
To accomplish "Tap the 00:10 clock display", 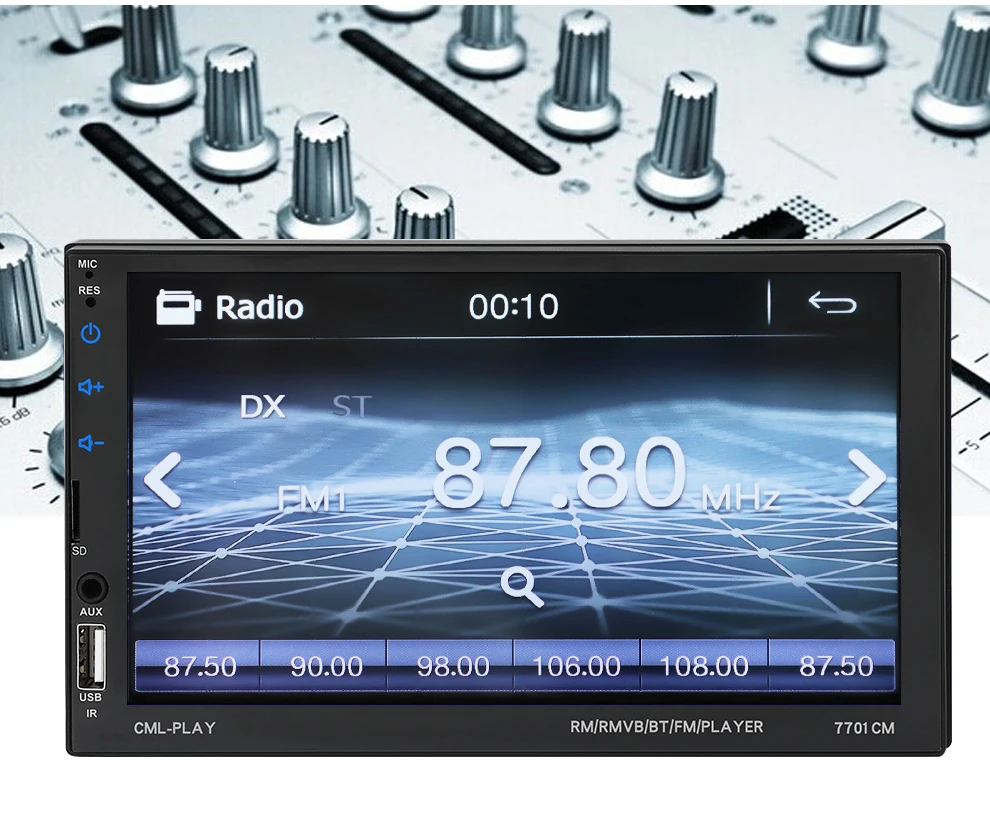I will (513, 307).
